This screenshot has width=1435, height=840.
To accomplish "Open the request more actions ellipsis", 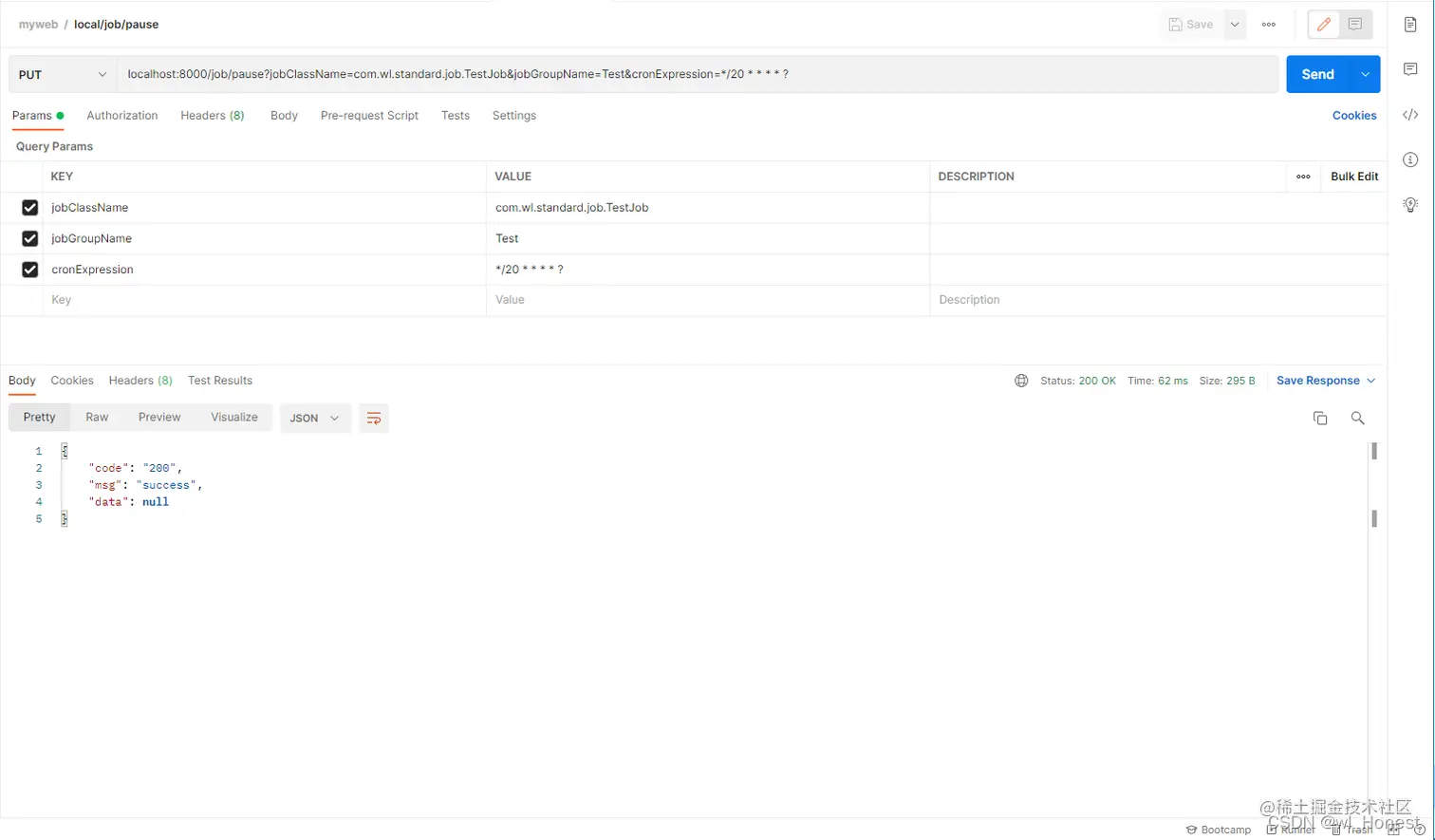I will pyautogui.click(x=1269, y=25).
